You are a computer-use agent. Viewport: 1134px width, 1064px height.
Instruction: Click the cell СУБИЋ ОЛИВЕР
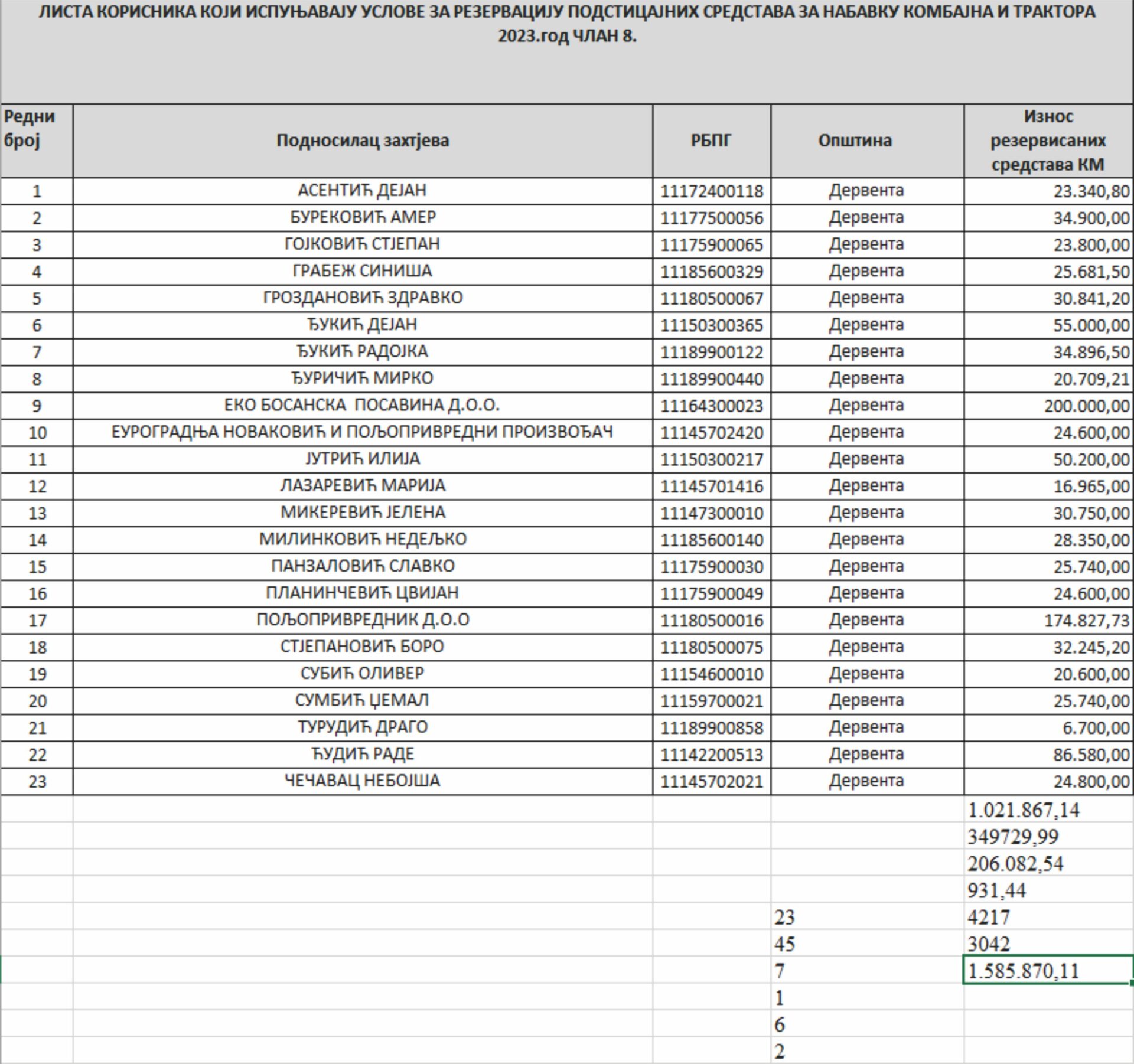click(x=363, y=674)
